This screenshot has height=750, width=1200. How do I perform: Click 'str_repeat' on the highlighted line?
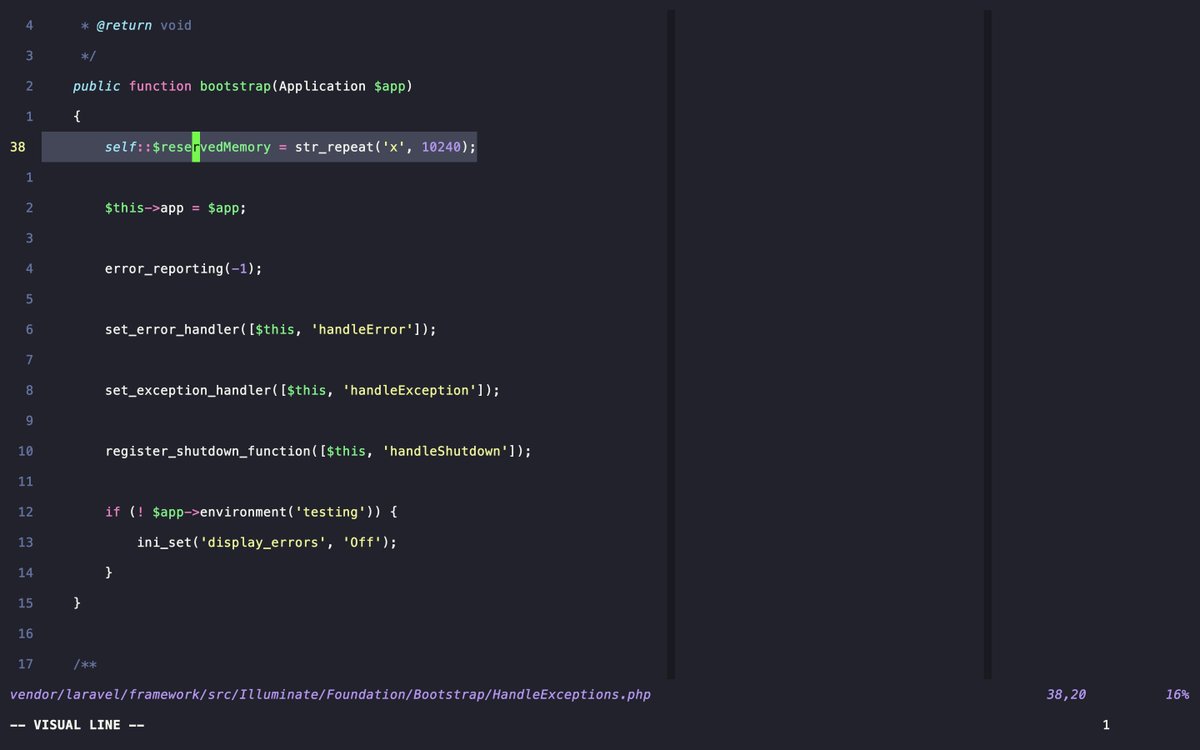[334, 147]
